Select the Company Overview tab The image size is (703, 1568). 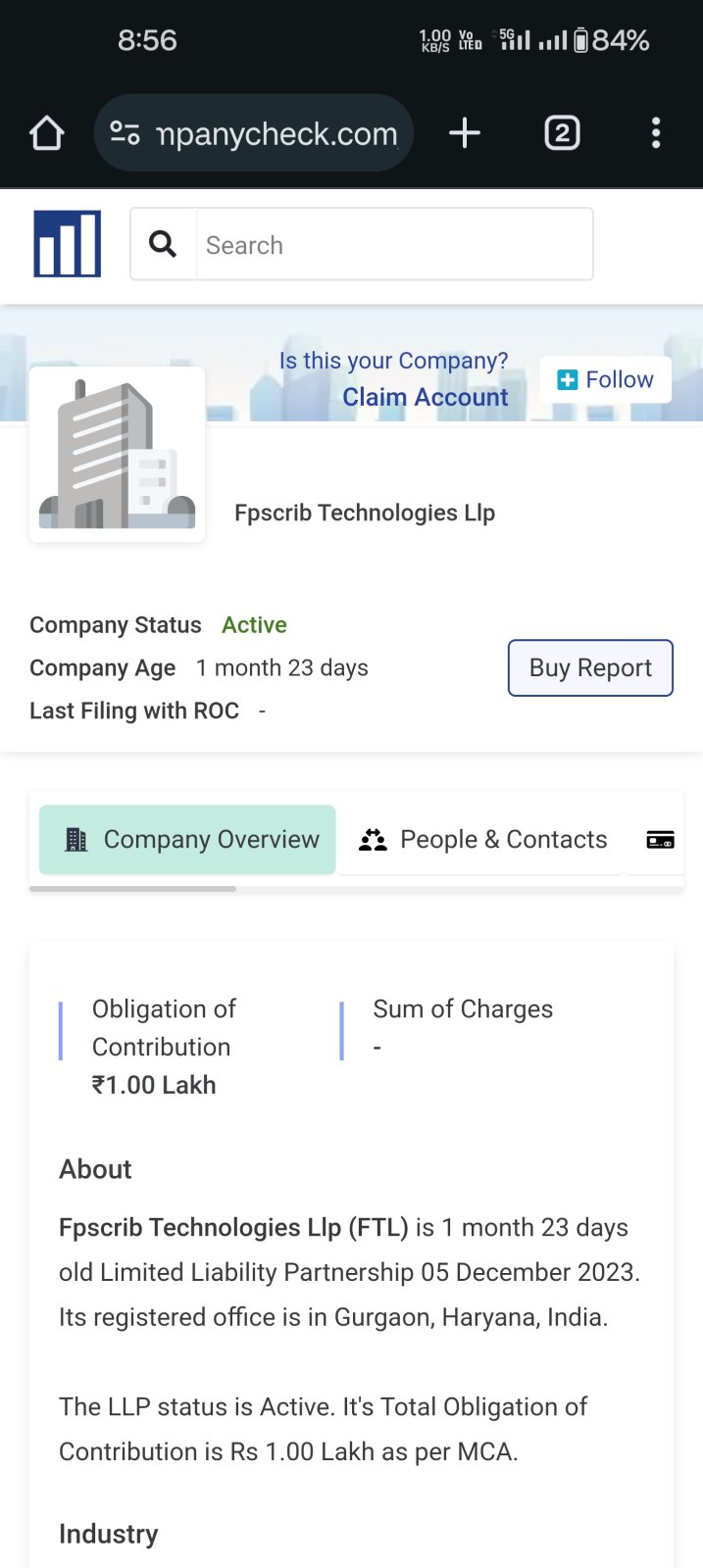pyautogui.click(x=188, y=840)
